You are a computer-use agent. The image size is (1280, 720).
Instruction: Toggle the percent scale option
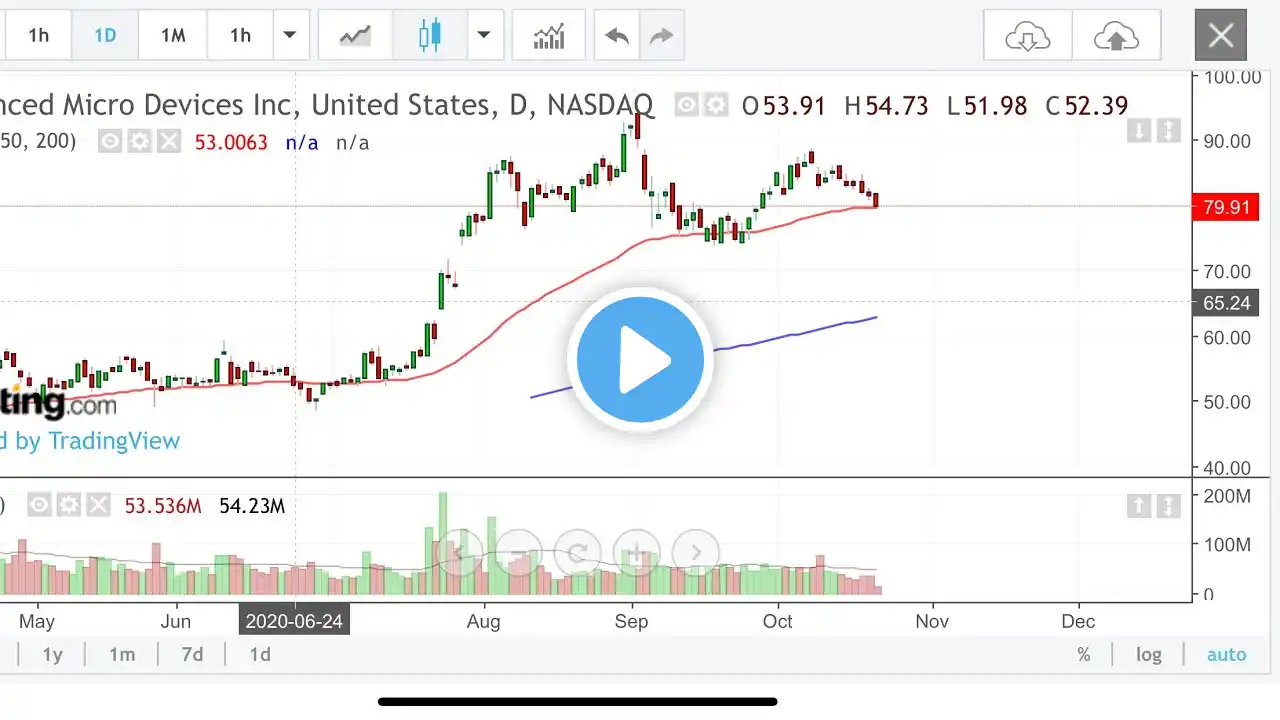[1083, 655]
